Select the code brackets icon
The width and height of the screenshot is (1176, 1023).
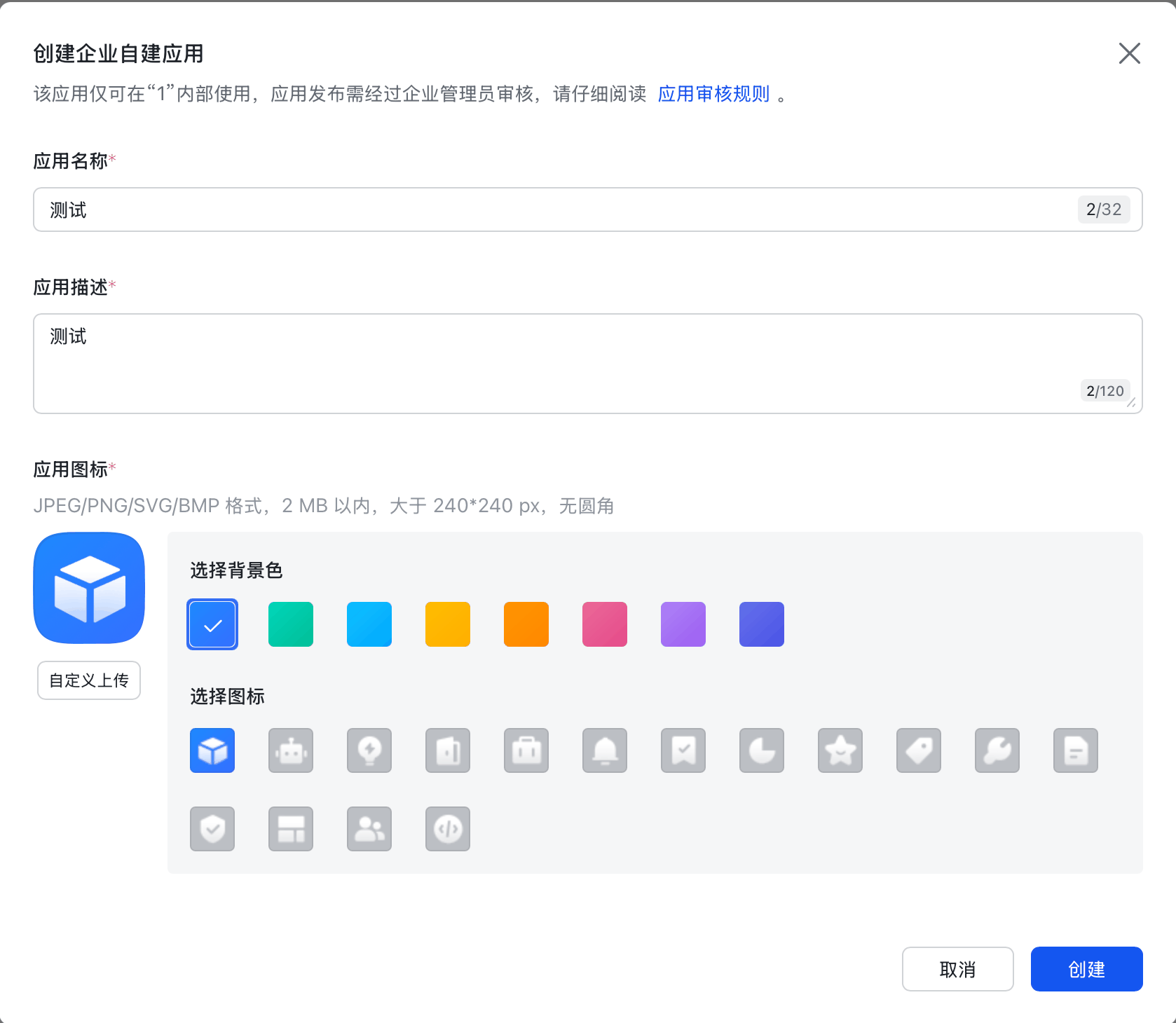point(448,829)
